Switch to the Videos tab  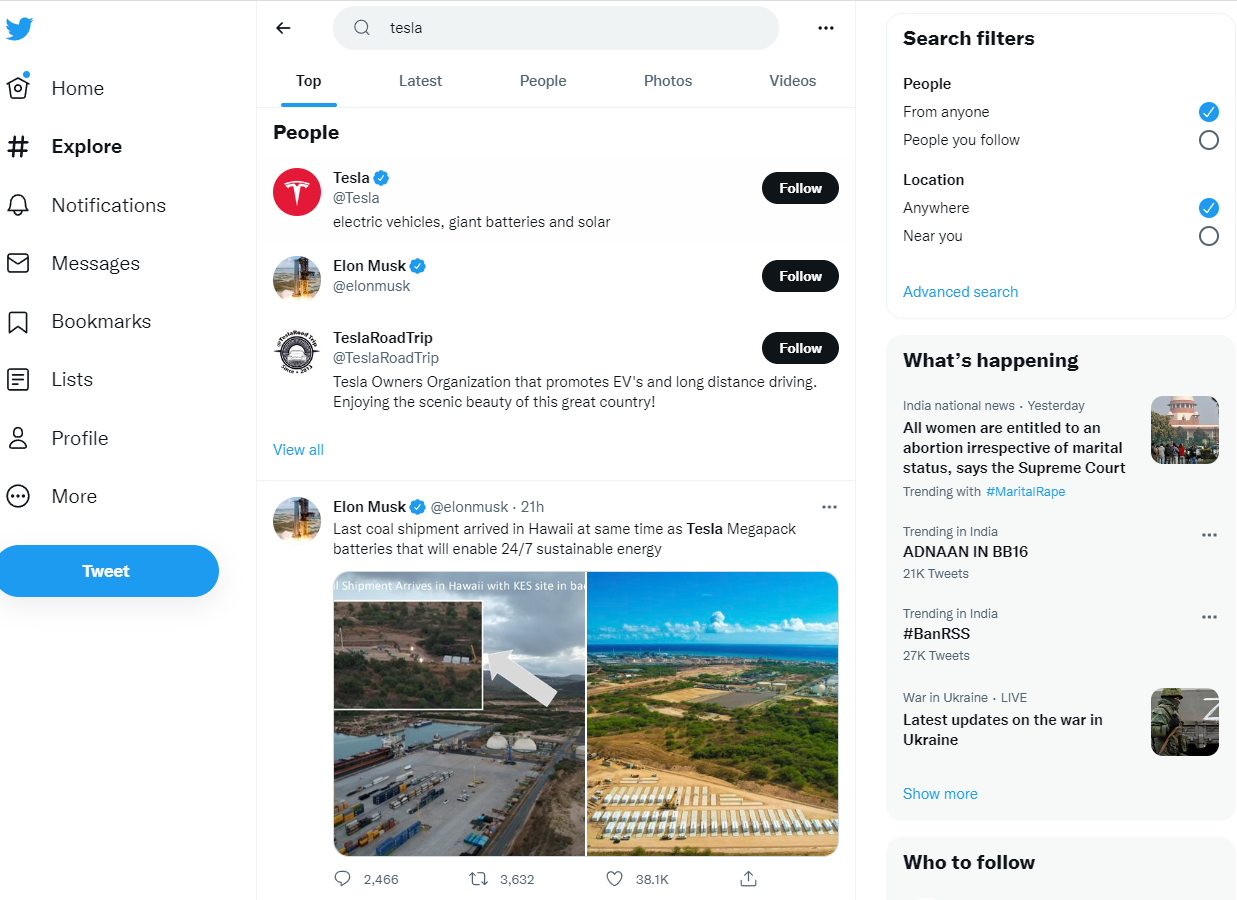coord(792,81)
